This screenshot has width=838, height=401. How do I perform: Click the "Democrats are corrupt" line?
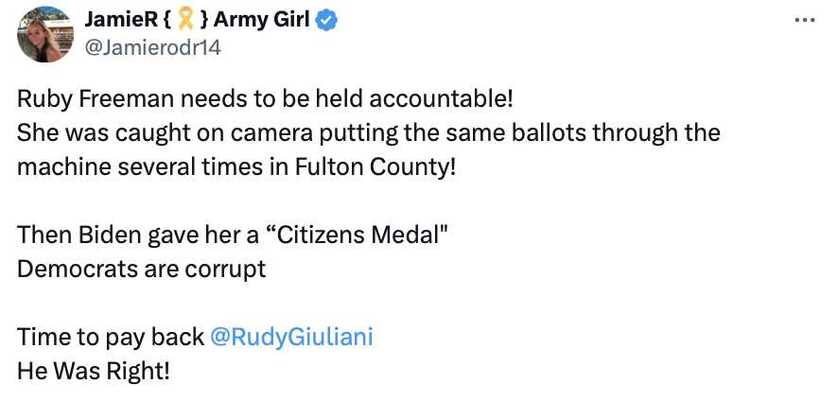pos(143,269)
